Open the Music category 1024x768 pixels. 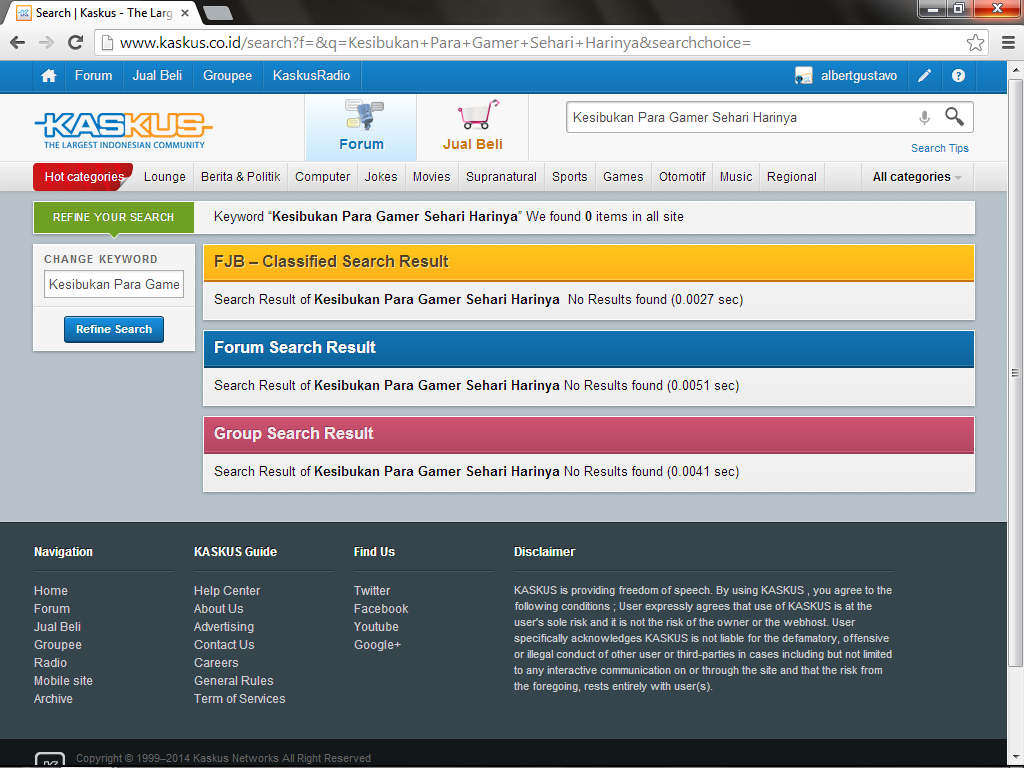click(736, 177)
